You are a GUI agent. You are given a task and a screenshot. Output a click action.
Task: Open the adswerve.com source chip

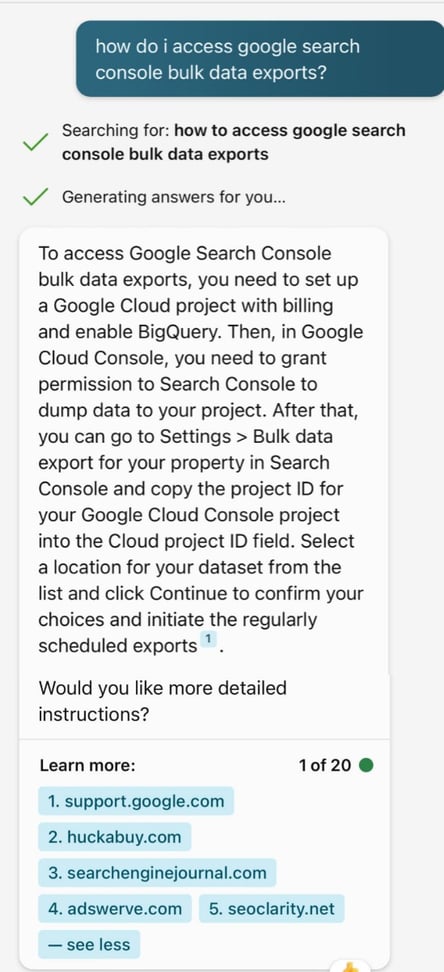click(115, 909)
